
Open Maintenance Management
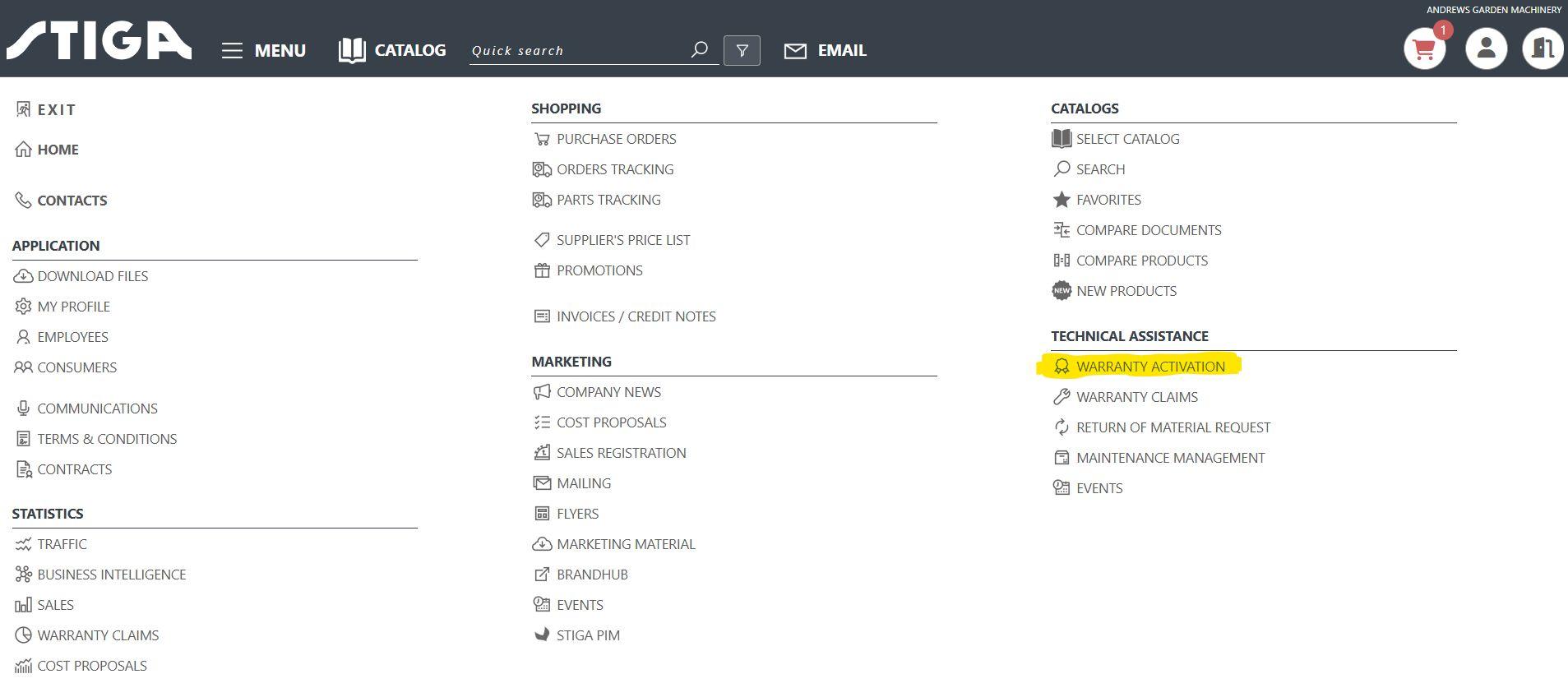pos(1170,458)
